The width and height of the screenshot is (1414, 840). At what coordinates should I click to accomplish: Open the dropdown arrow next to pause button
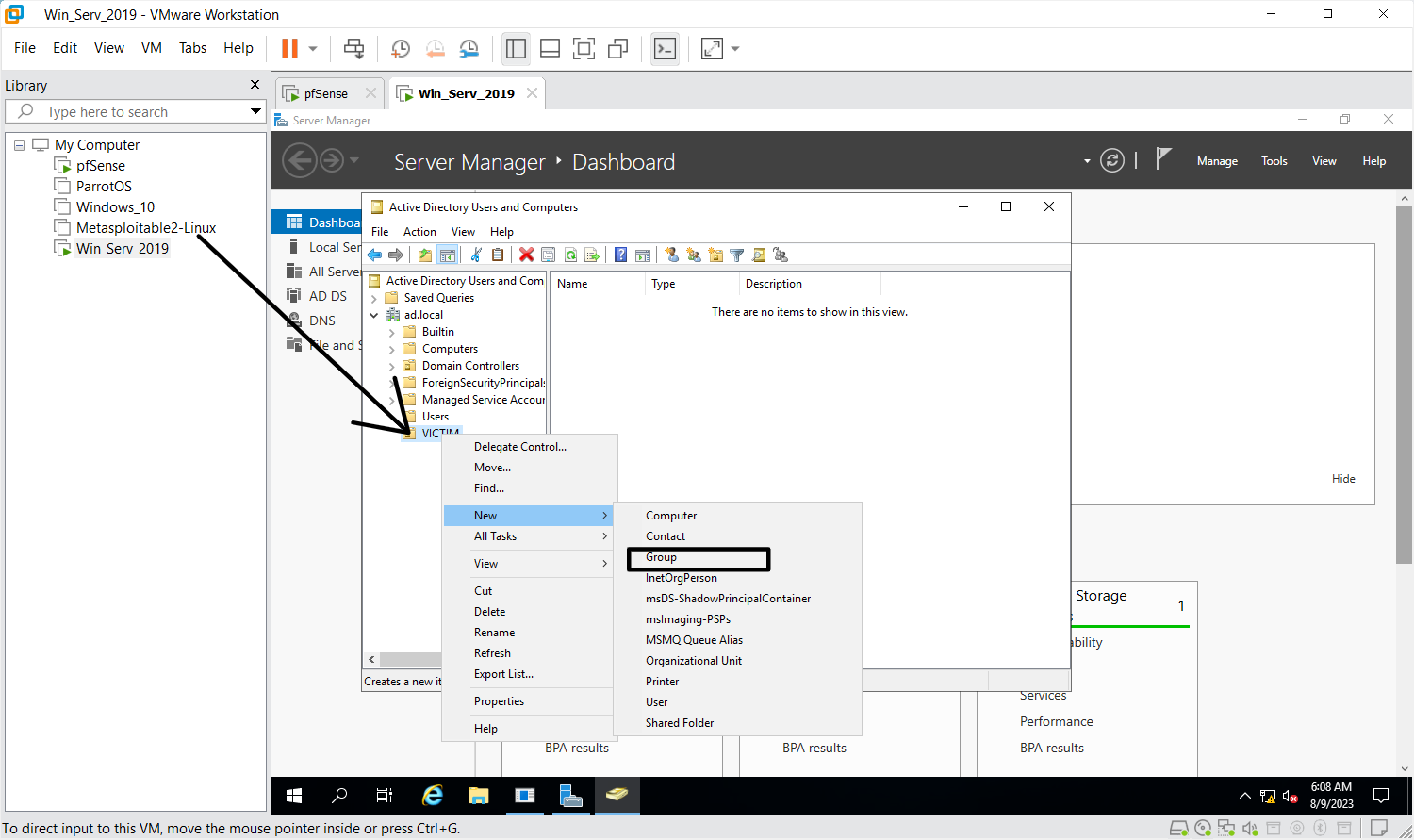pos(313,48)
